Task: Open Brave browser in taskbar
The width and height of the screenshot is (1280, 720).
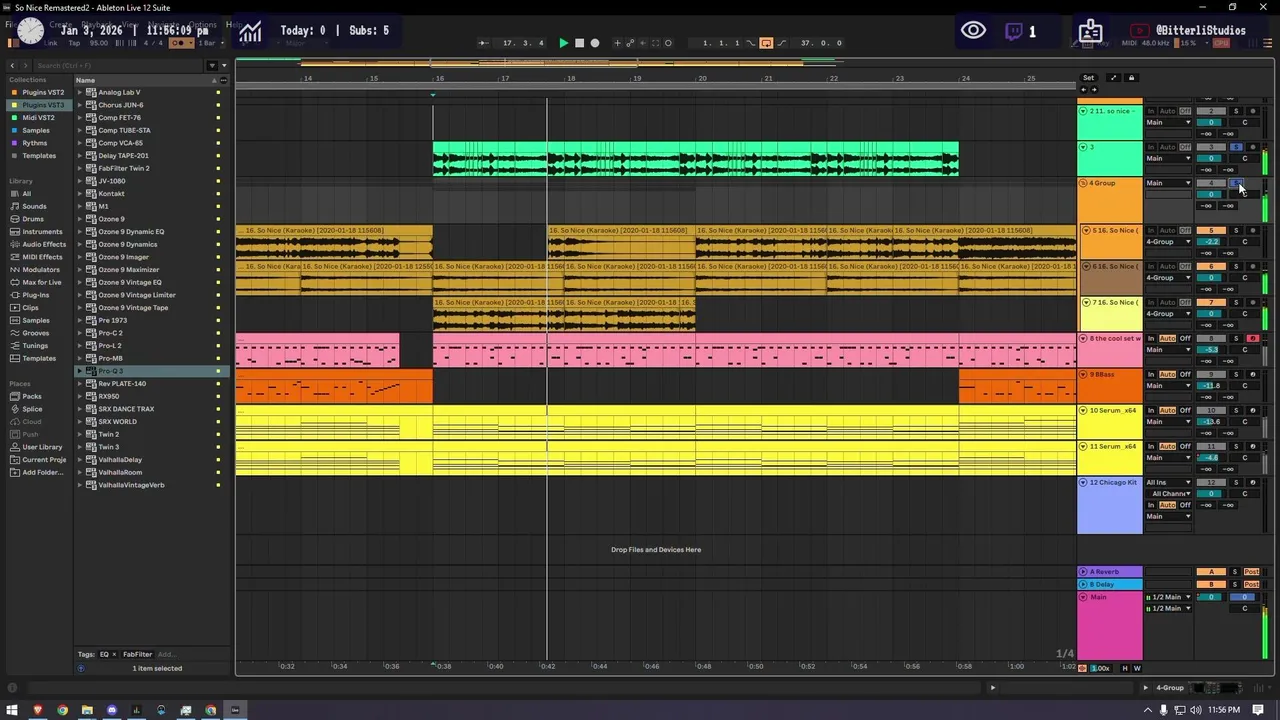Action: (37, 710)
